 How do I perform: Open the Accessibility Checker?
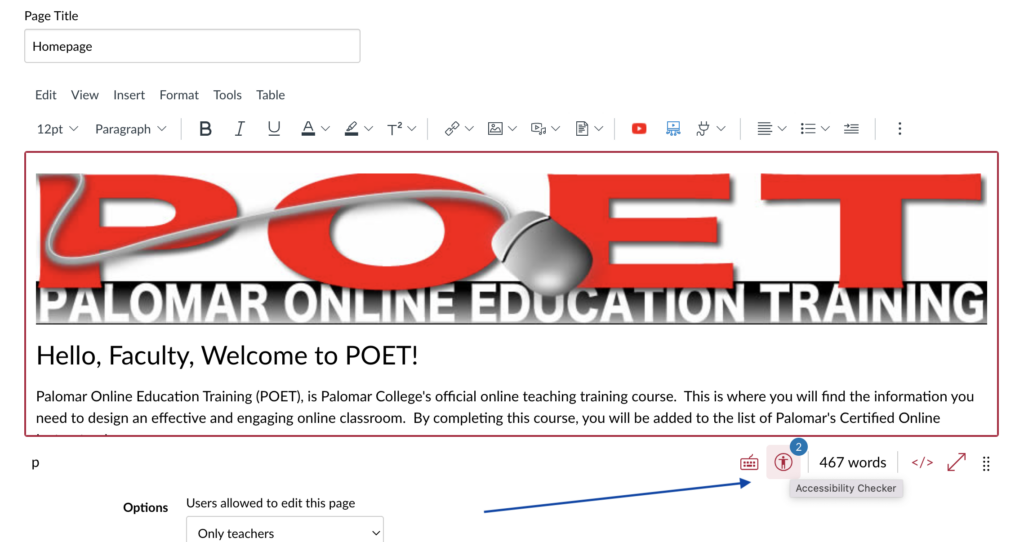[x=783, y=462]
